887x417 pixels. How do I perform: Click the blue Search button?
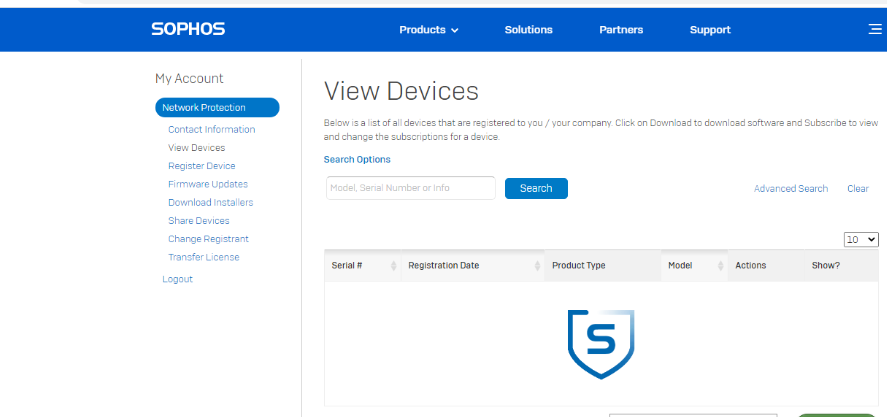coord(536,188)
